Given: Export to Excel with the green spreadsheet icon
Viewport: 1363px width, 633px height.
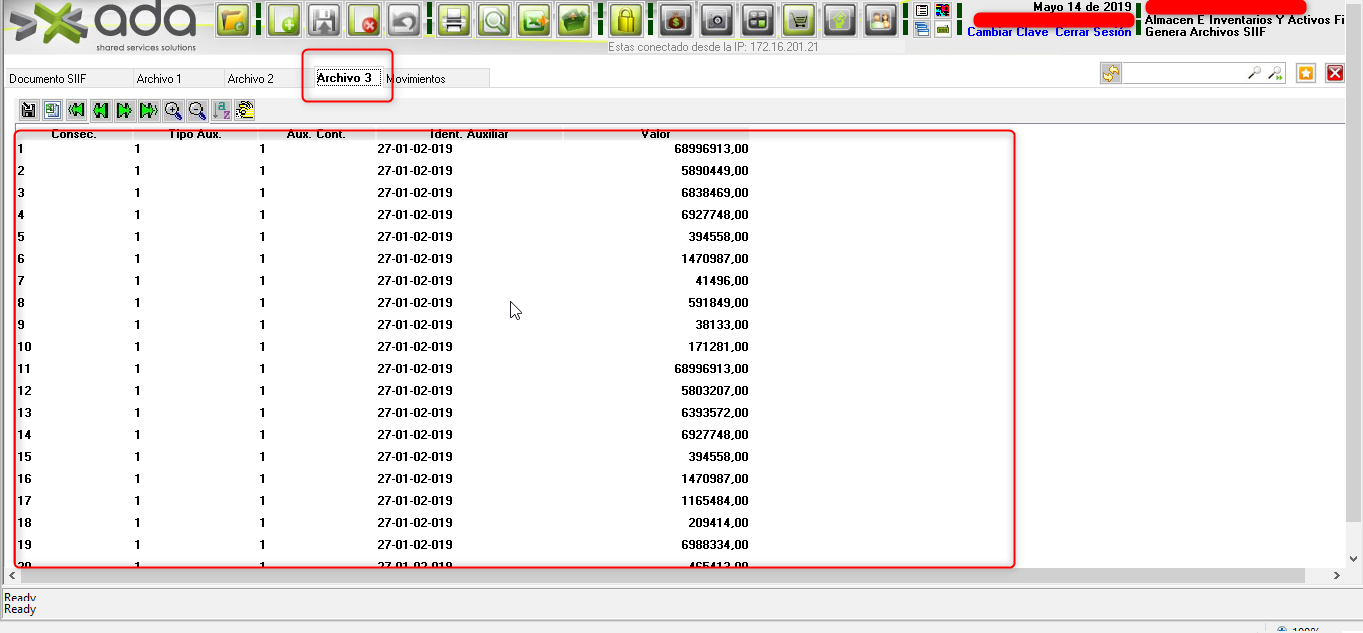Looking at the screenshot, I should pyautogui.click(x=534, y=20).
